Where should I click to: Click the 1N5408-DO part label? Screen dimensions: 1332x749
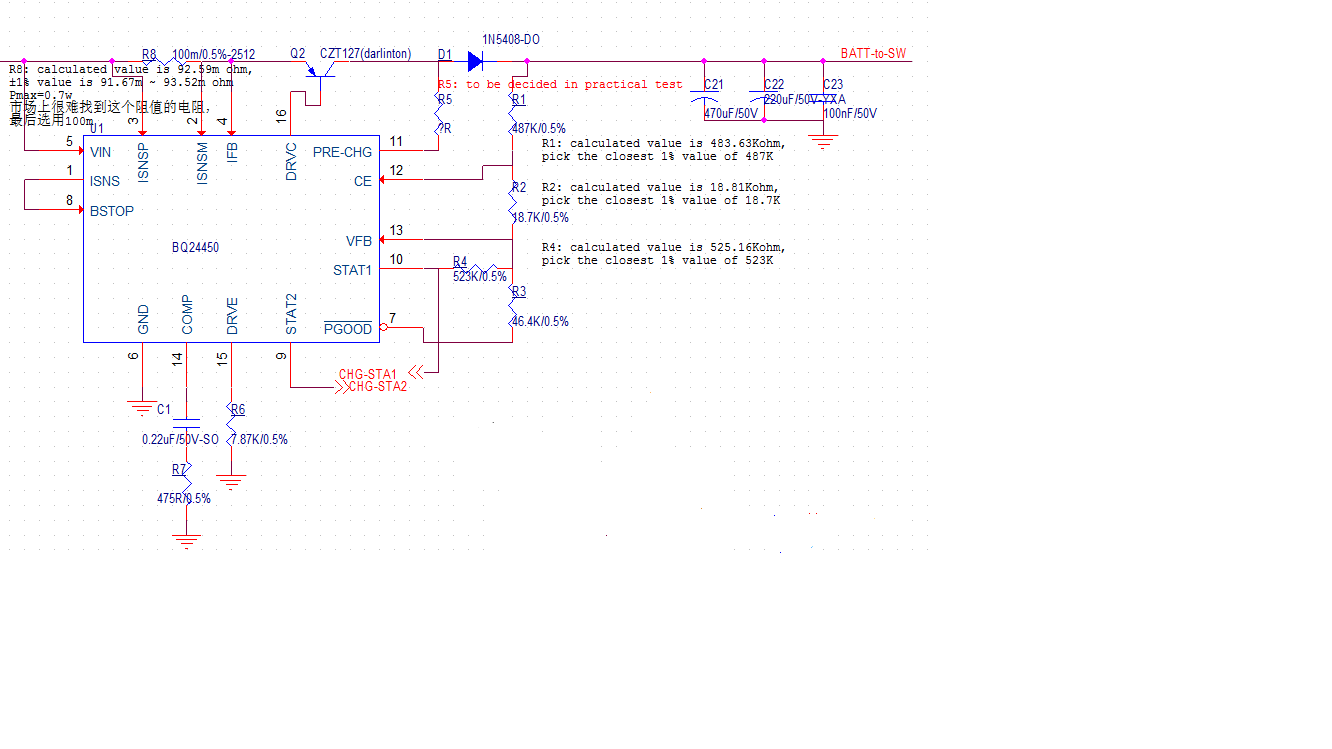(x=511, y=39)
